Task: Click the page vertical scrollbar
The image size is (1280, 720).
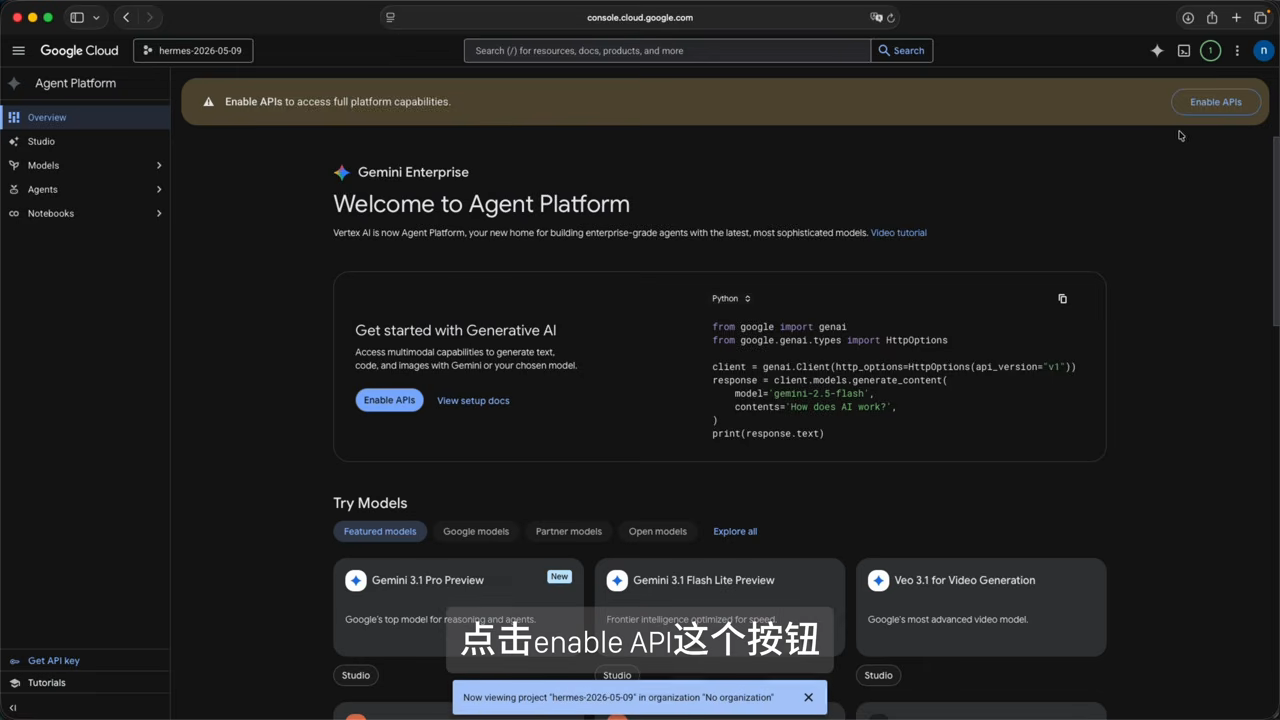Action: coord(1275,230)
